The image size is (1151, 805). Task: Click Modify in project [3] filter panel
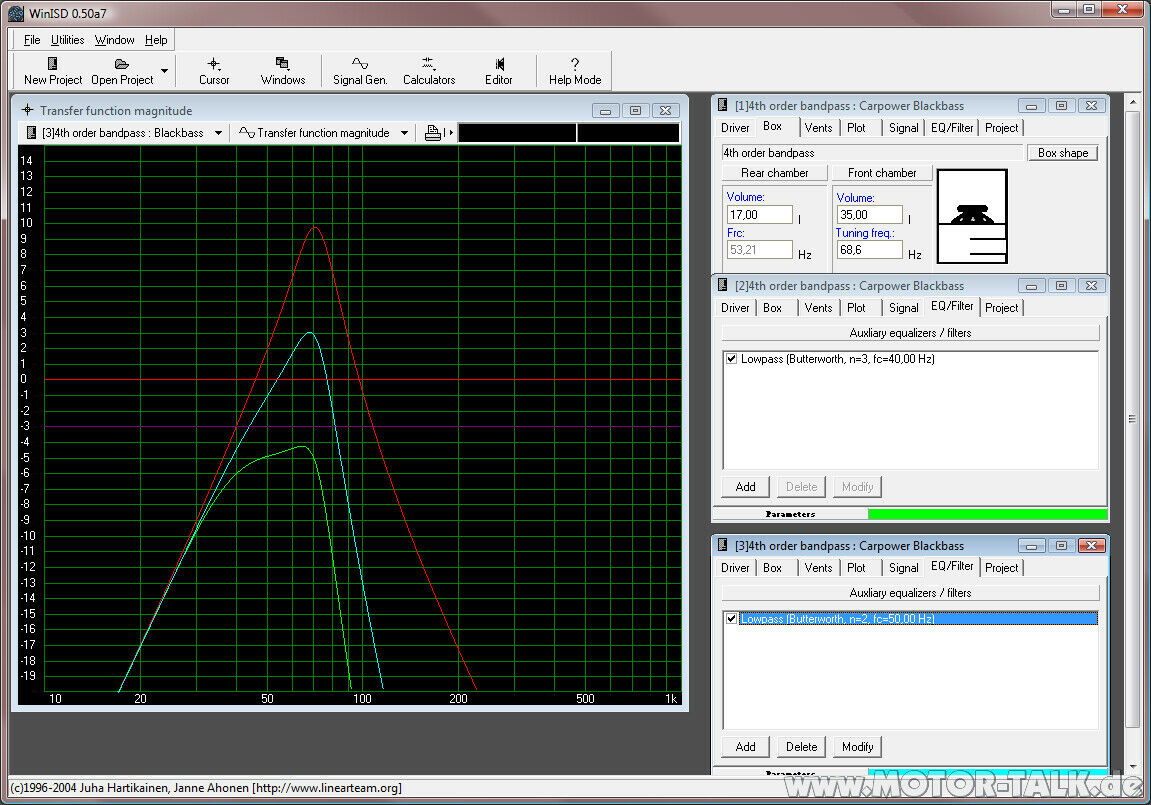tap(857, 746)
